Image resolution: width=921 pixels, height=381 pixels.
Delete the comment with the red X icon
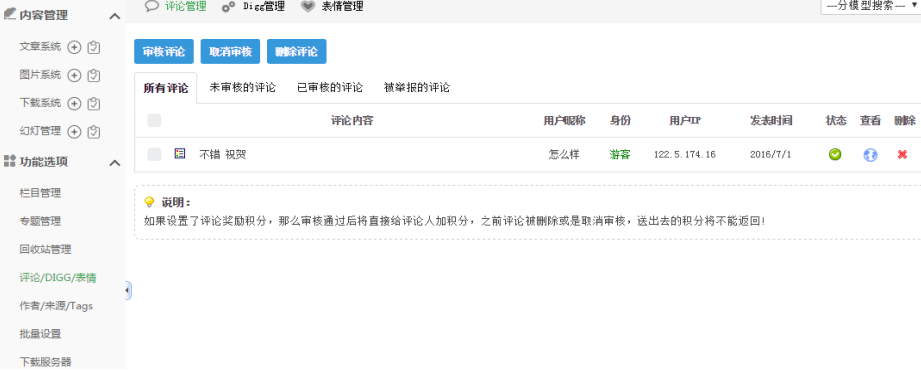pos(902,154)
